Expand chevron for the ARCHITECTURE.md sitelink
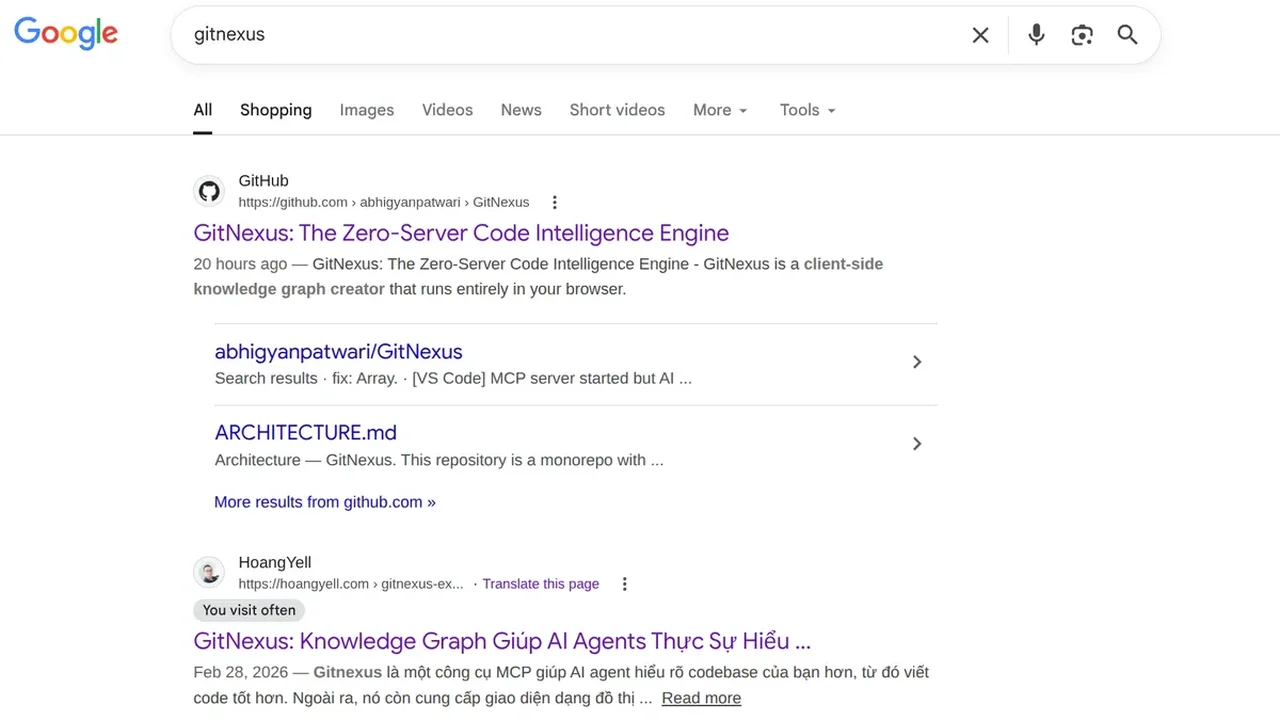The width and height of the screenshot is (1280, 720). point(917,444)
